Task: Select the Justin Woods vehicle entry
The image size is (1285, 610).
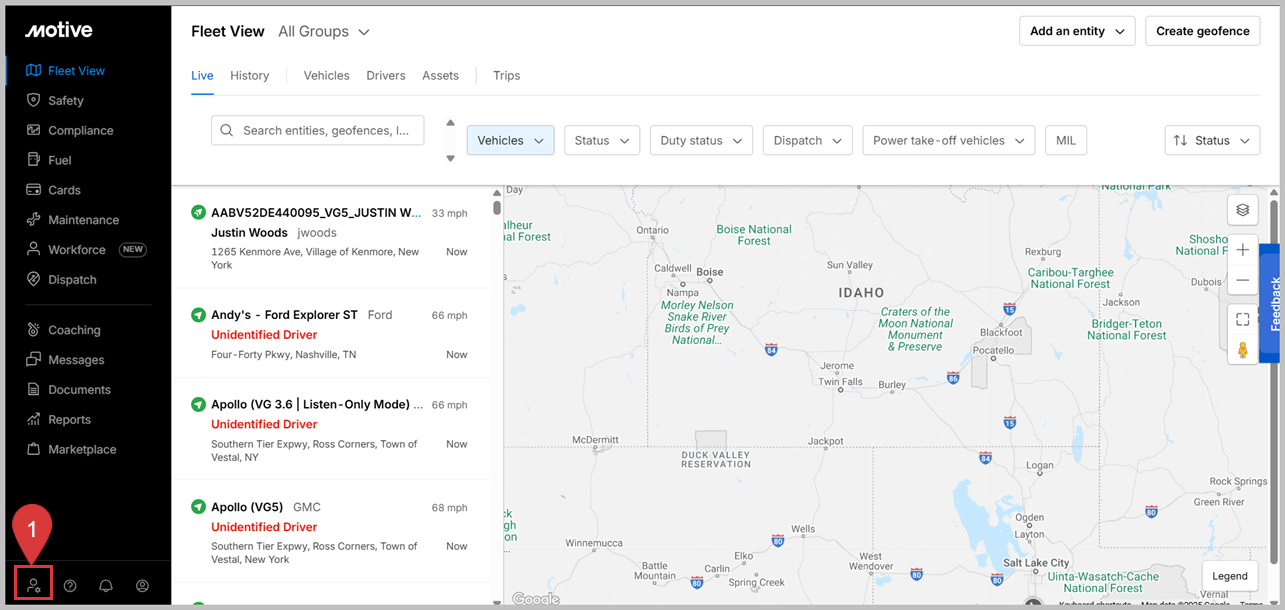Action: 331,238
